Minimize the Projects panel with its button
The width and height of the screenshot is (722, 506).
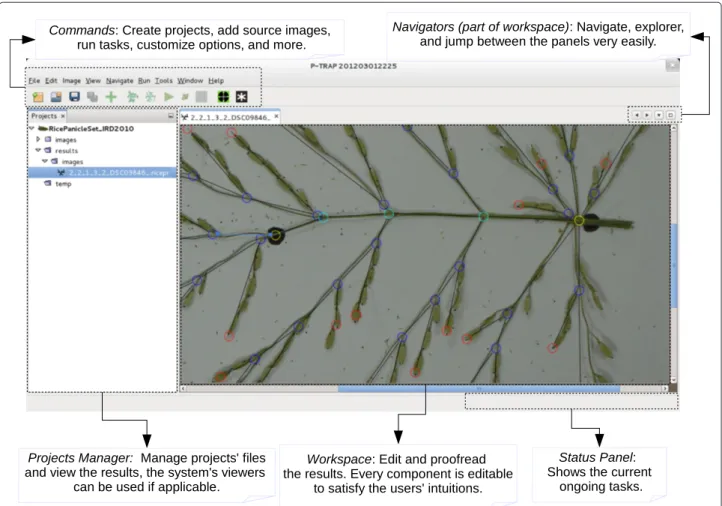(170, 116)
